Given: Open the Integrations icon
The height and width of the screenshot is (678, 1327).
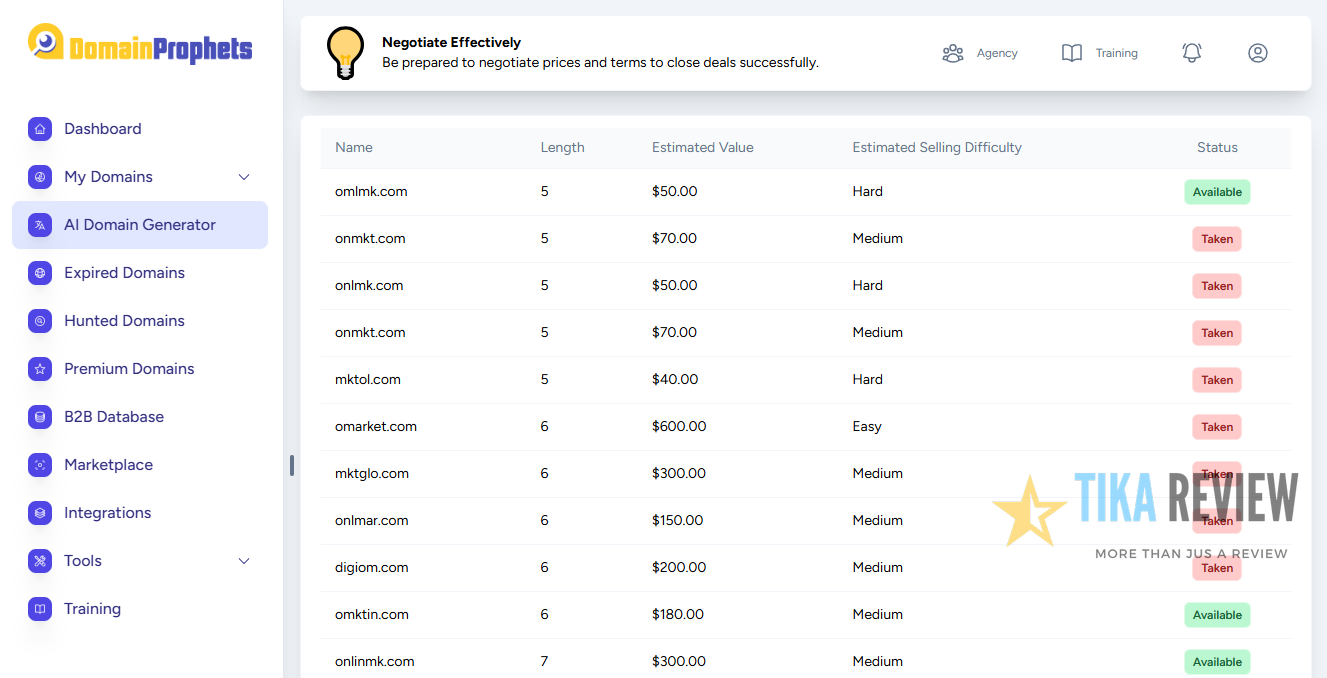Looking at the screenshot, I should (39, 513).
